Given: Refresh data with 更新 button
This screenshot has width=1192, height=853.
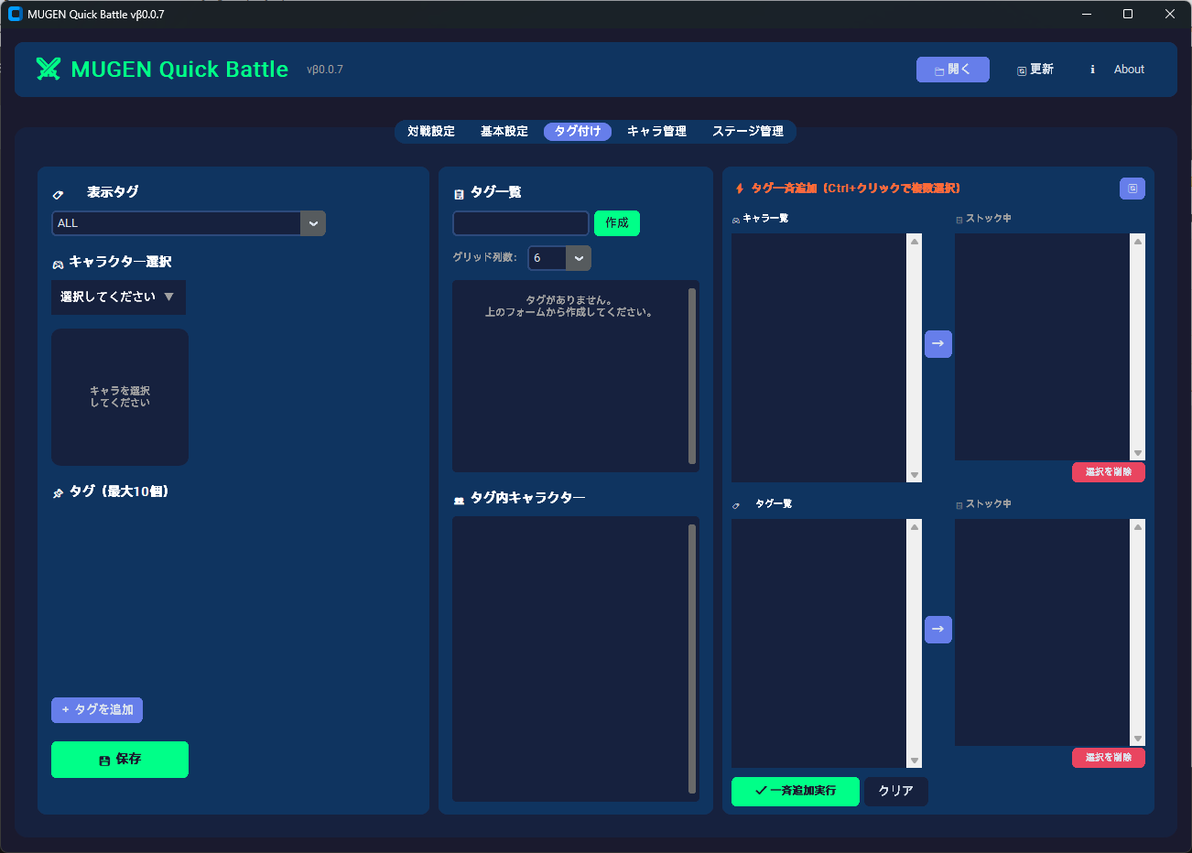Looking at the screenshot, I should [x=1035, y=69].
